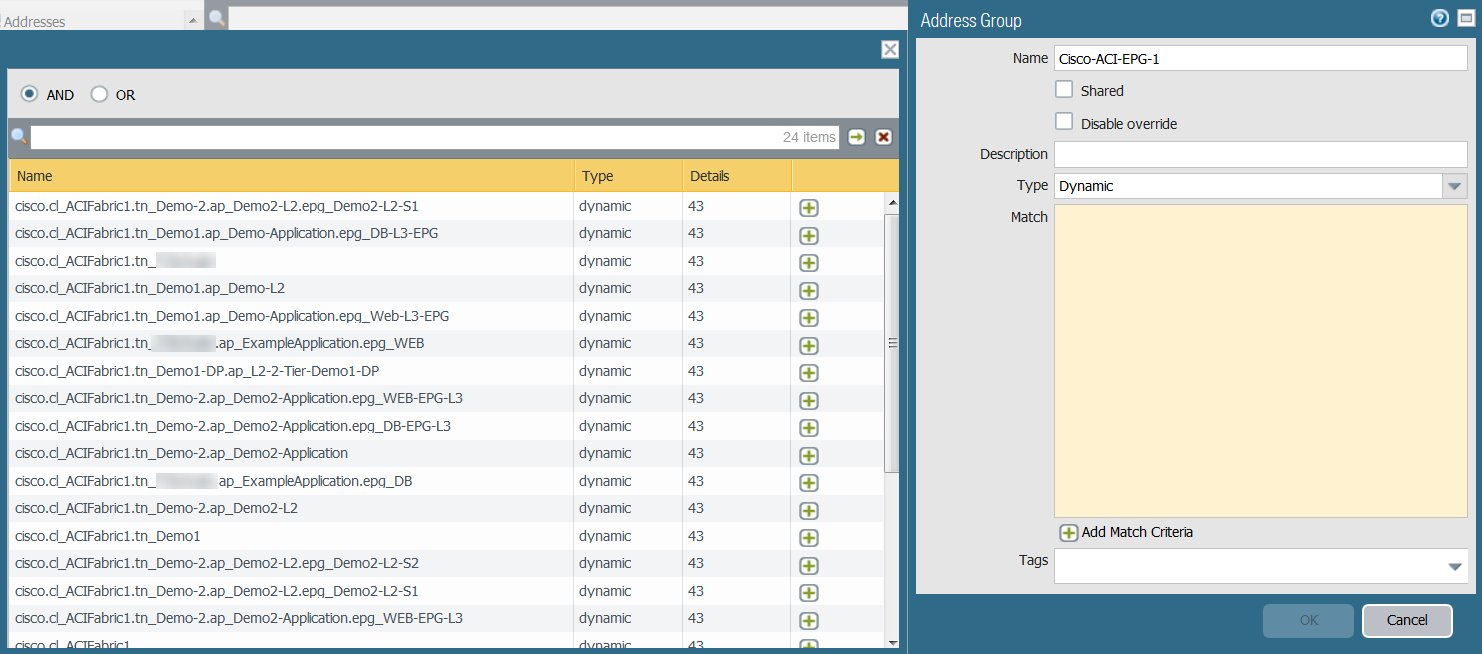This screenshot has width=1482, height=654.
Task: Check the Disable override box
Action: pos(1064,123)
